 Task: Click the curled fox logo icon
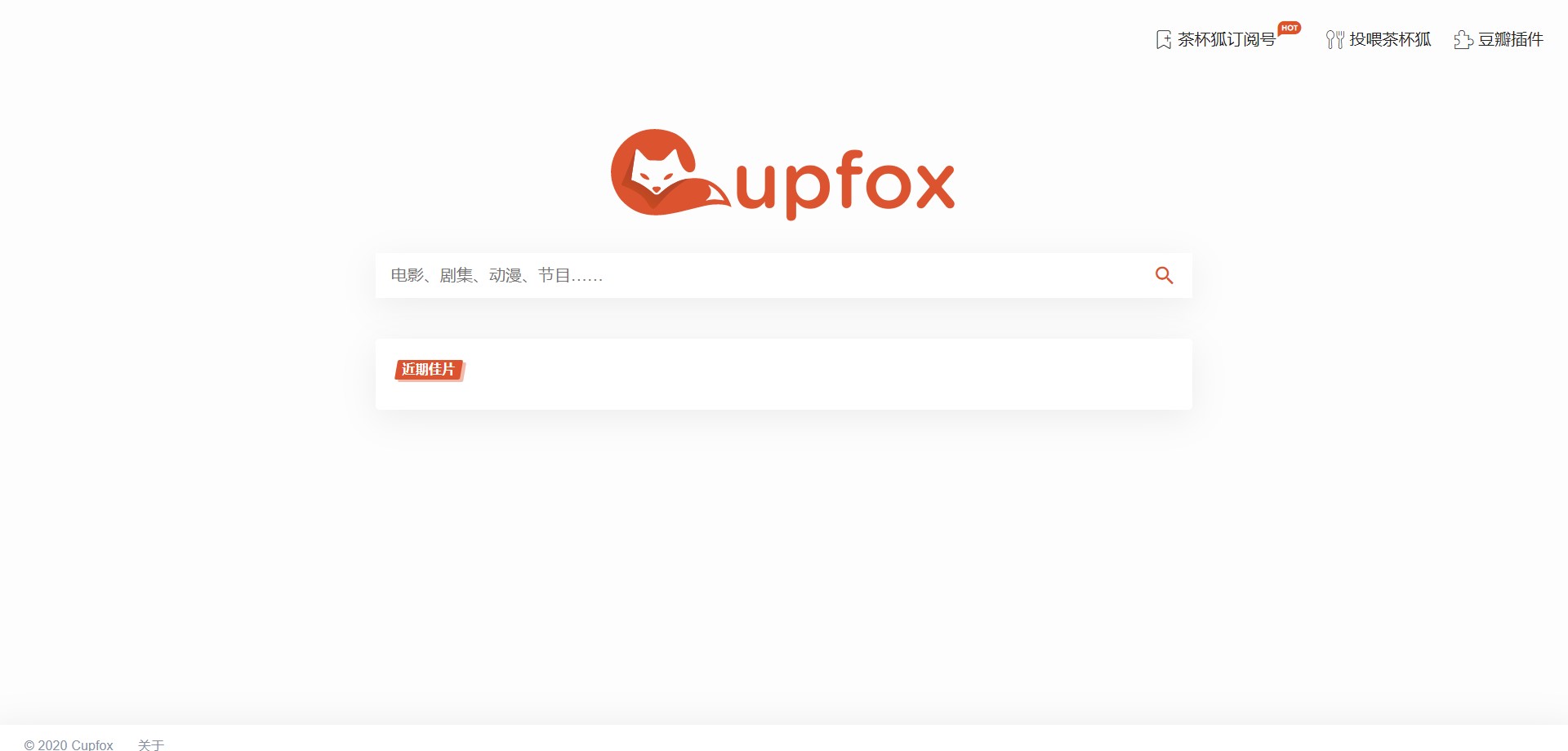670,172
